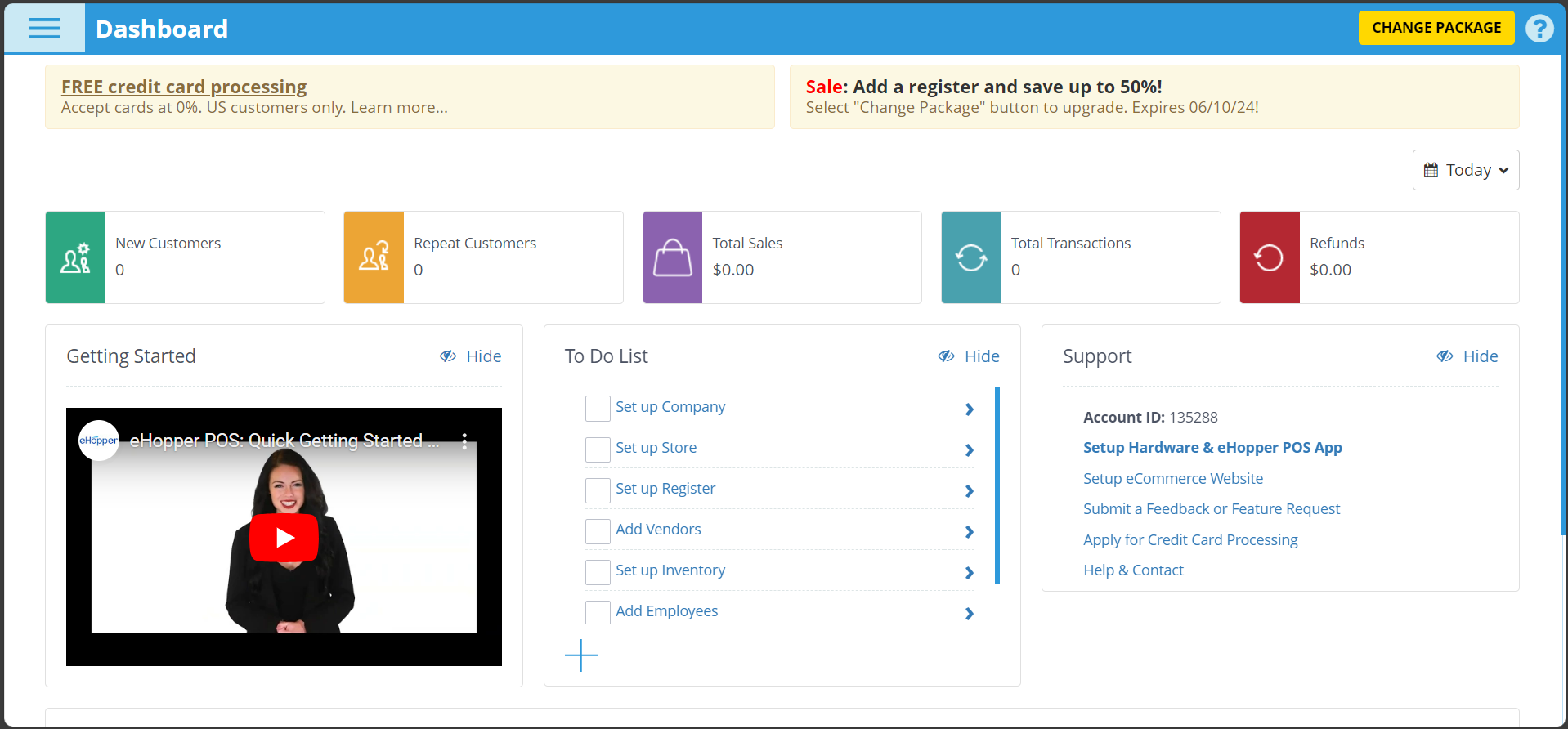Check the Set up Register checkbox
The width and height of the screenshot is (1568, 729).
point(598,490)
